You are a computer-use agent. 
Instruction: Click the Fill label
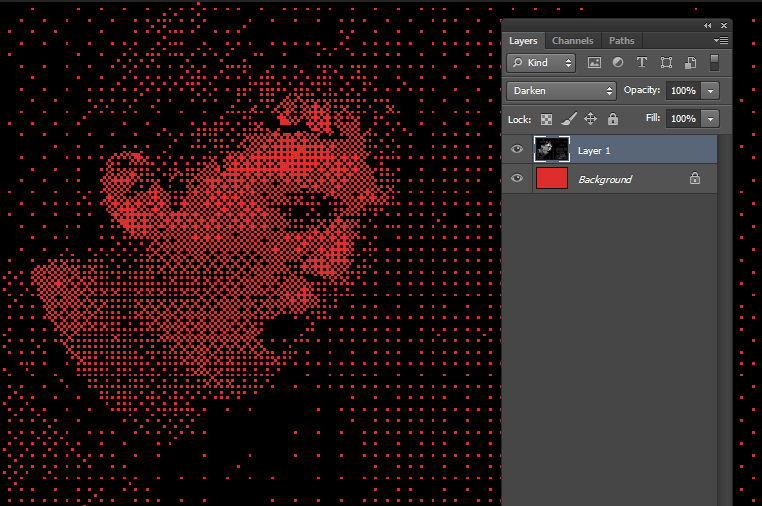653,118
